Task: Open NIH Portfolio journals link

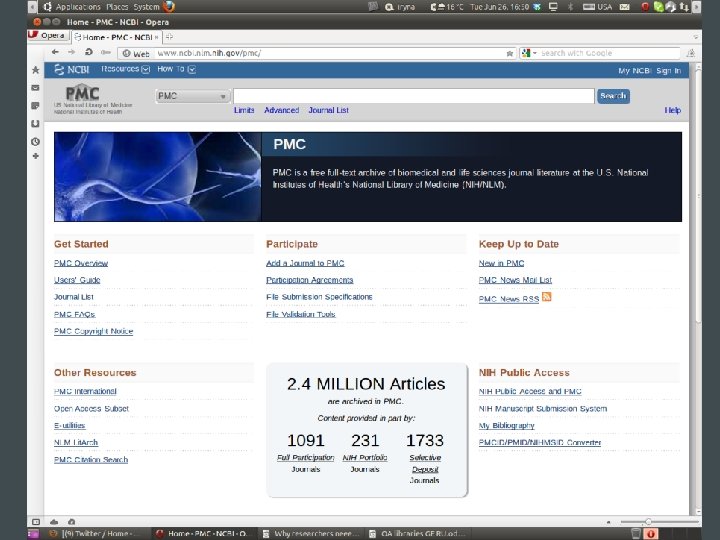Action: (365, 458)
